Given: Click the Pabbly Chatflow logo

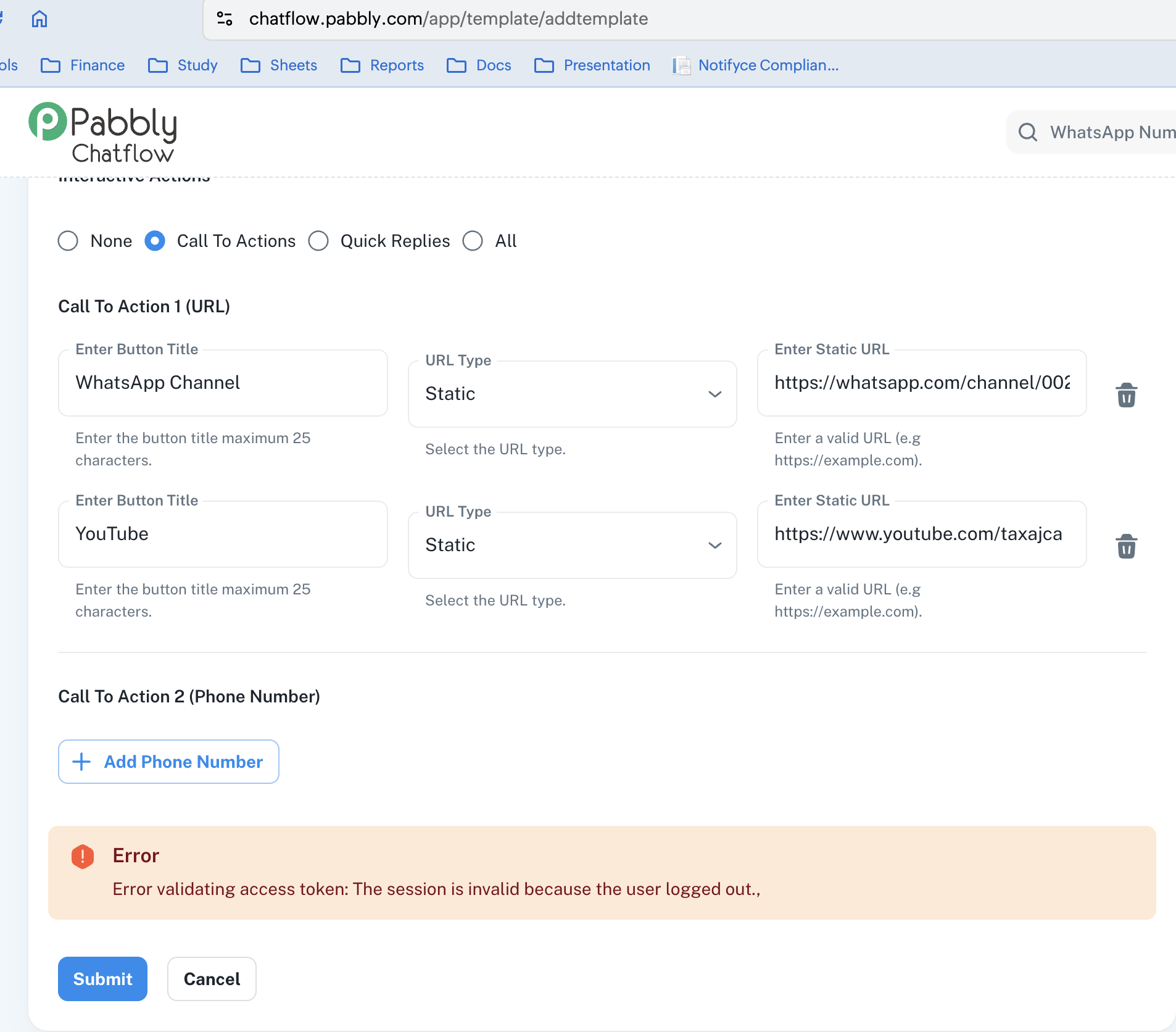Looking at the screenshot, I should click(x=103, y=133).
